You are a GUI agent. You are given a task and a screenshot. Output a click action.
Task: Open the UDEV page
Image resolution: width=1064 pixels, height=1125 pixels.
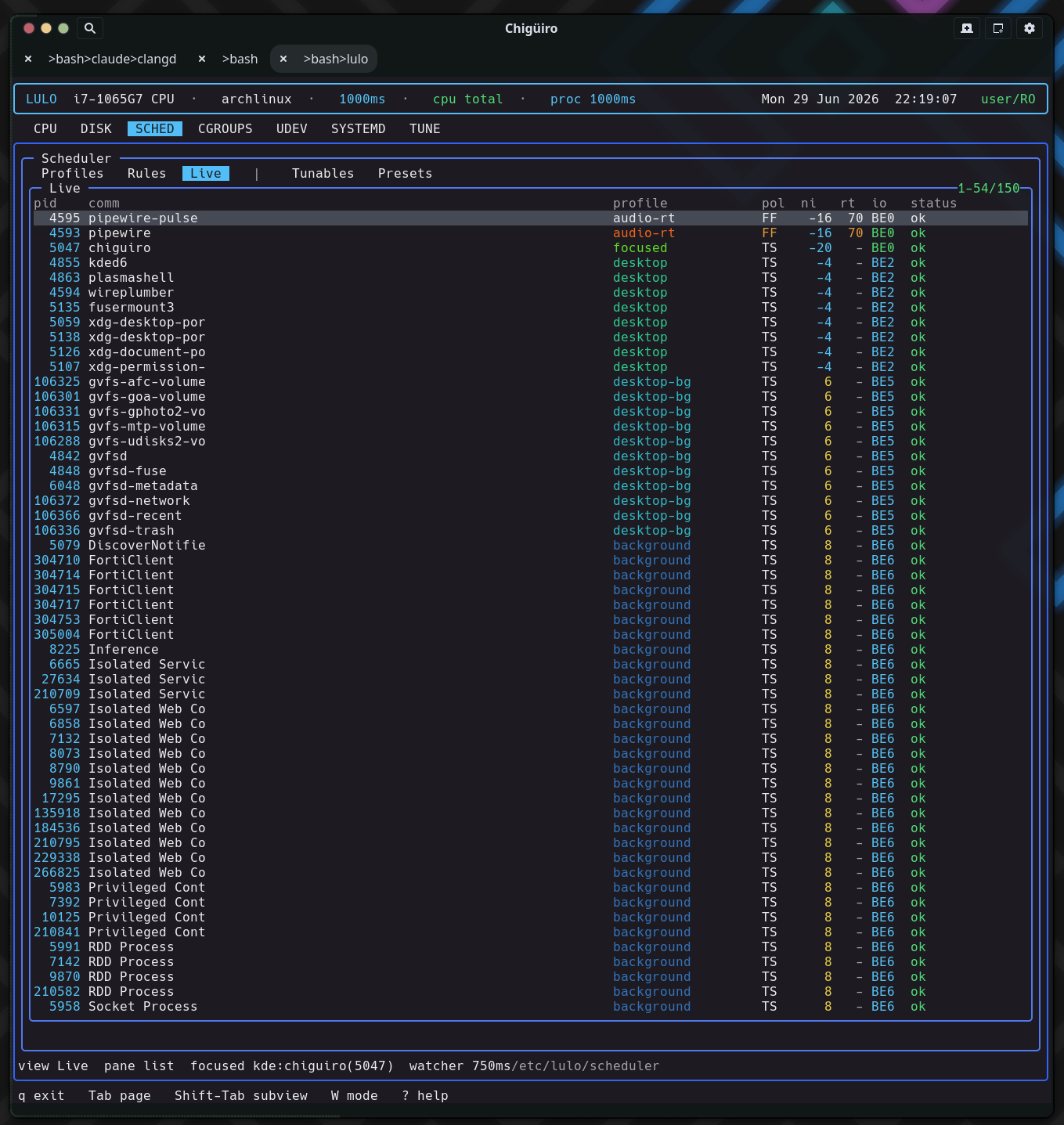pos(292,128)
